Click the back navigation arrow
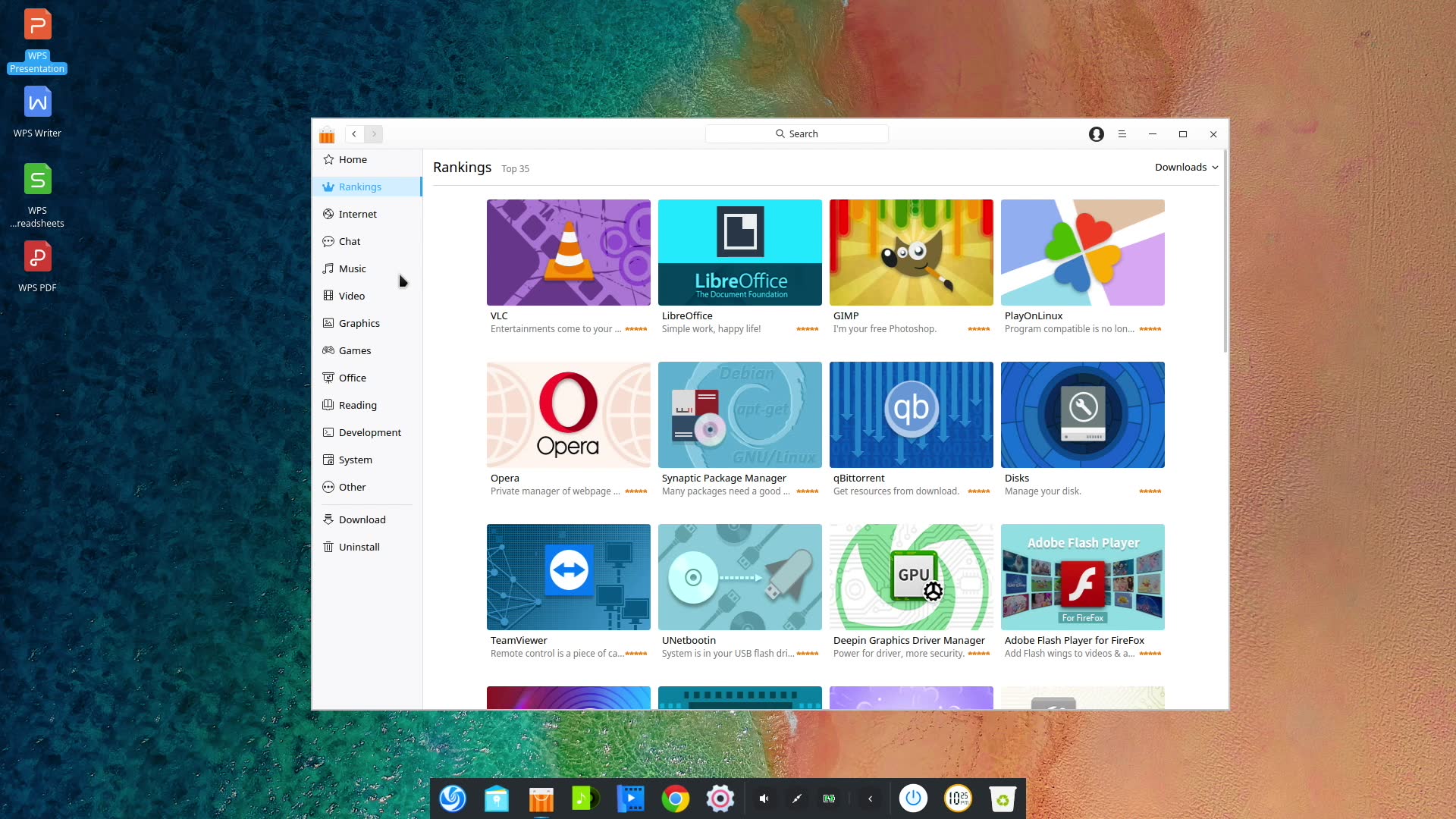Viewport: 1456px width, 819px height. (354, 133)
